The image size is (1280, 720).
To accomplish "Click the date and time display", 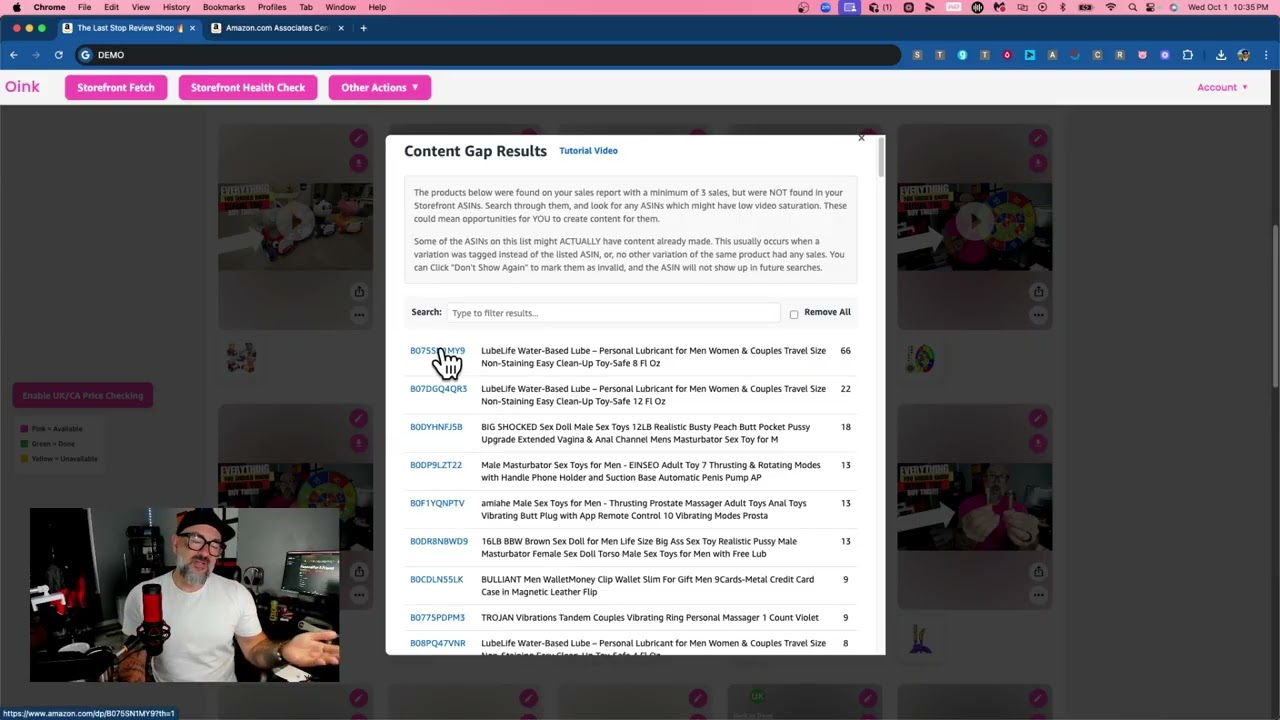I will 1228,7.
